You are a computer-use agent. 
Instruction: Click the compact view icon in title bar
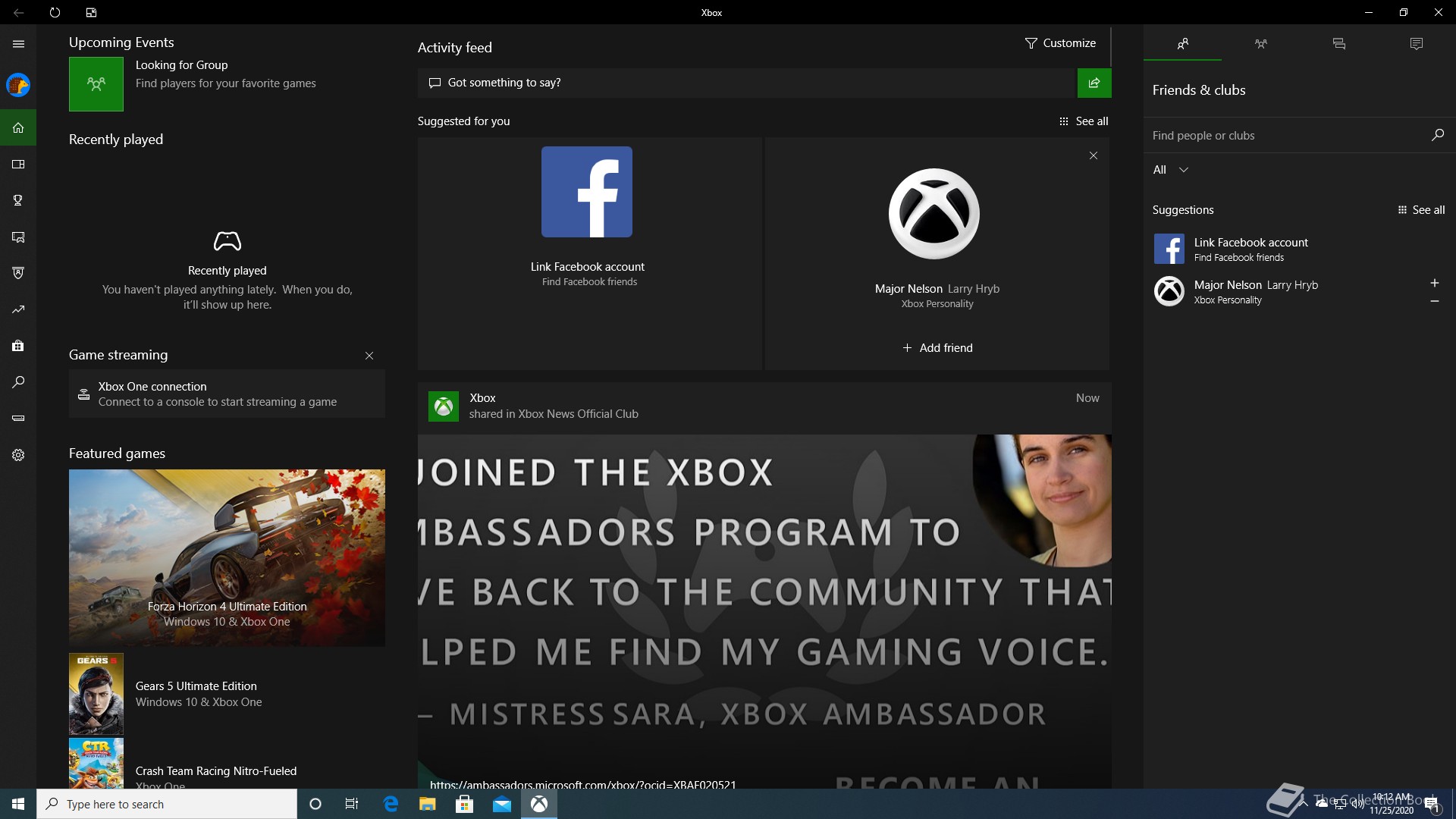tap(91, 12)
